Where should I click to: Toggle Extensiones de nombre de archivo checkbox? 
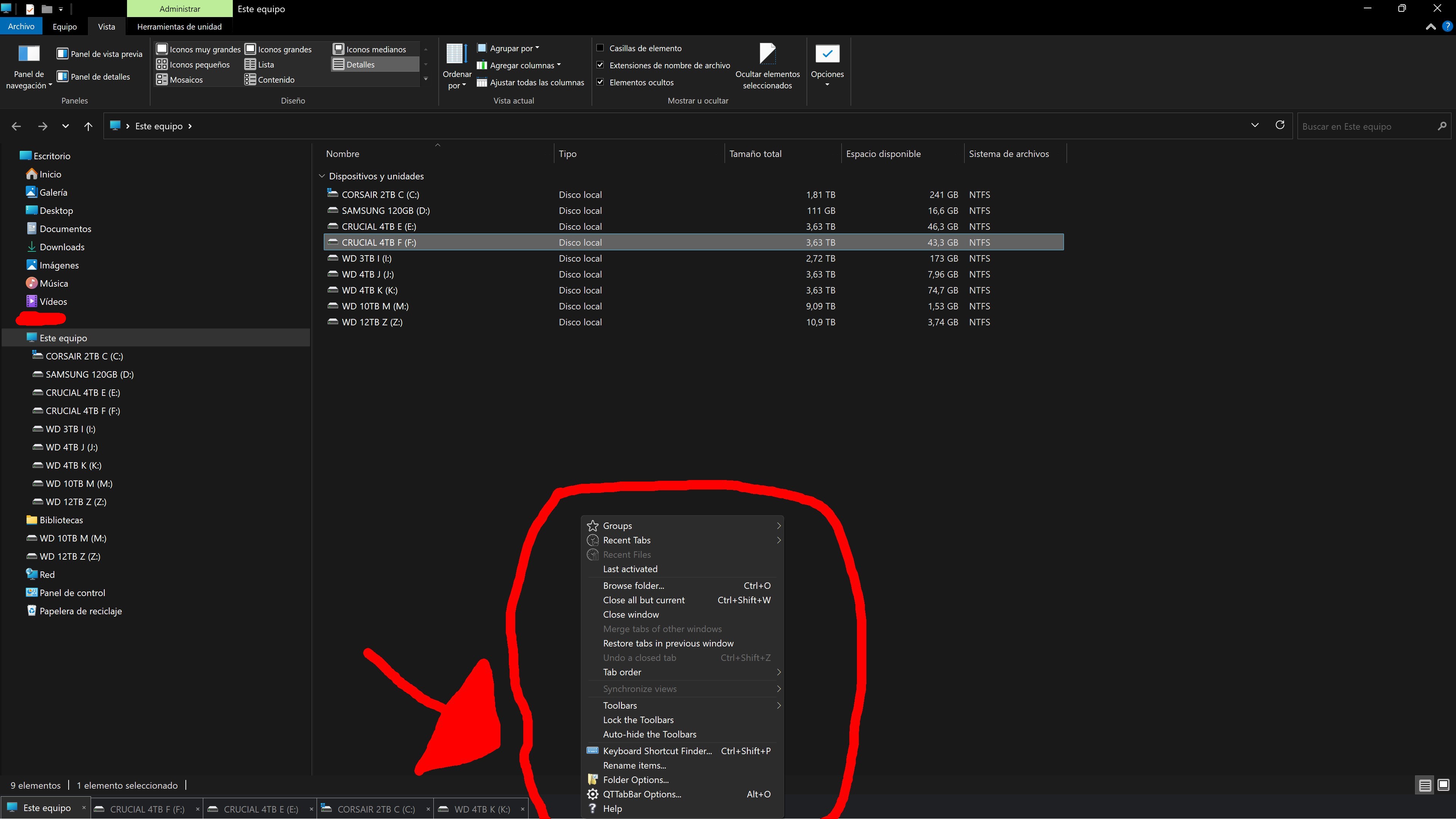pos(600,65)
